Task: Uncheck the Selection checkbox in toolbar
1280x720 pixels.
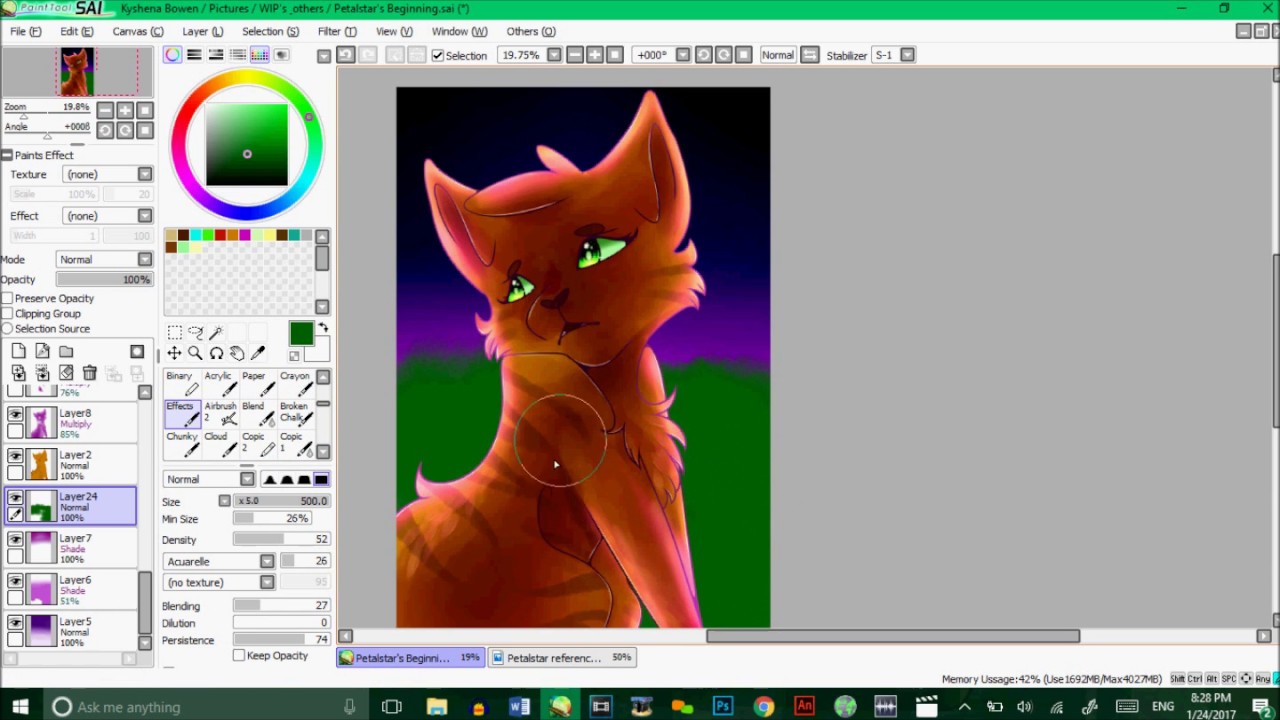Action: point(438,55)
